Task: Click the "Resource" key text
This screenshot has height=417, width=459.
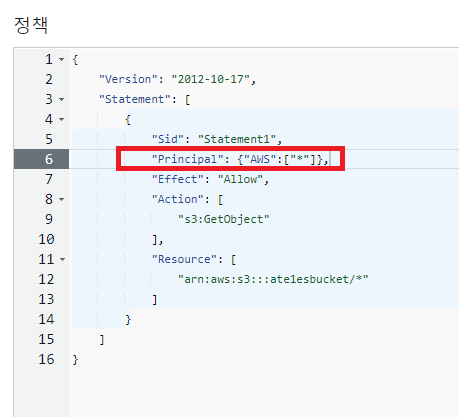Action: coord(184,259)
